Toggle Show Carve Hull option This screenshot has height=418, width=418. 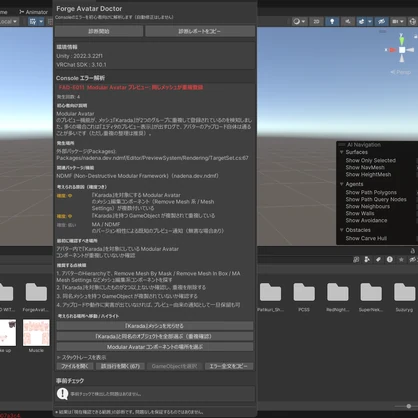[366, 238]
